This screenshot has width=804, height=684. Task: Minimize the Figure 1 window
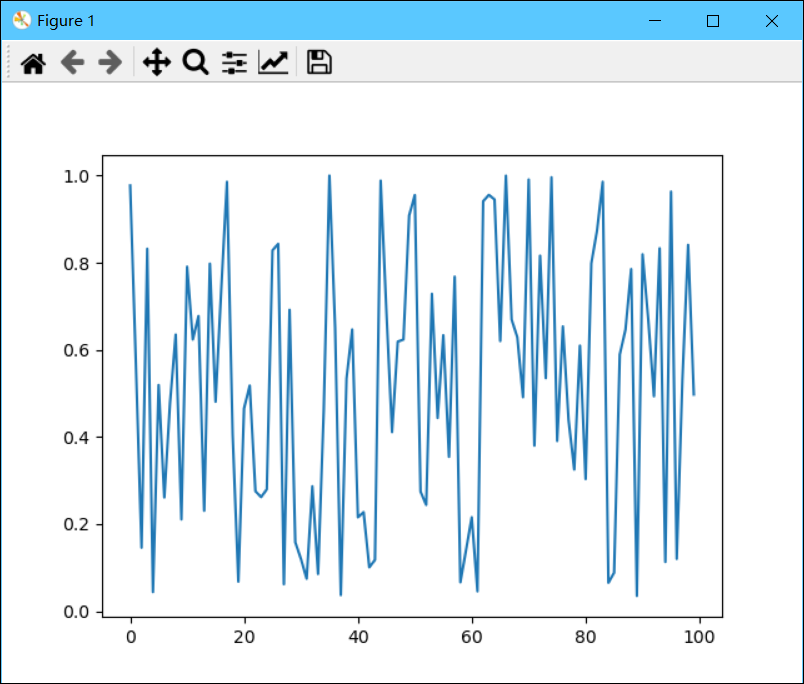point(655,21)
